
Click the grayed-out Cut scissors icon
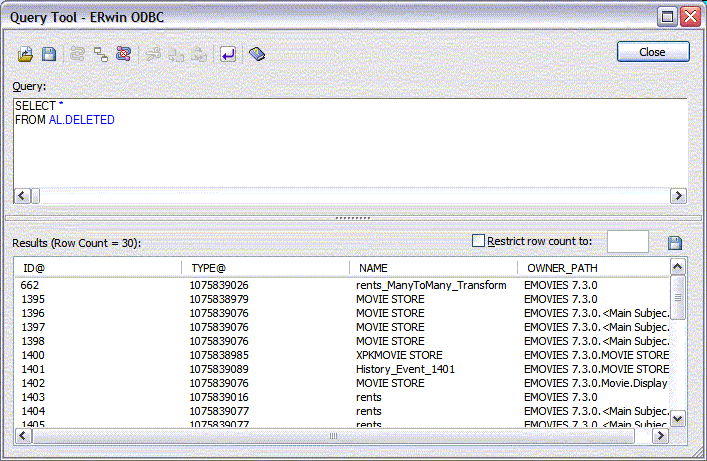click(153, 54)
